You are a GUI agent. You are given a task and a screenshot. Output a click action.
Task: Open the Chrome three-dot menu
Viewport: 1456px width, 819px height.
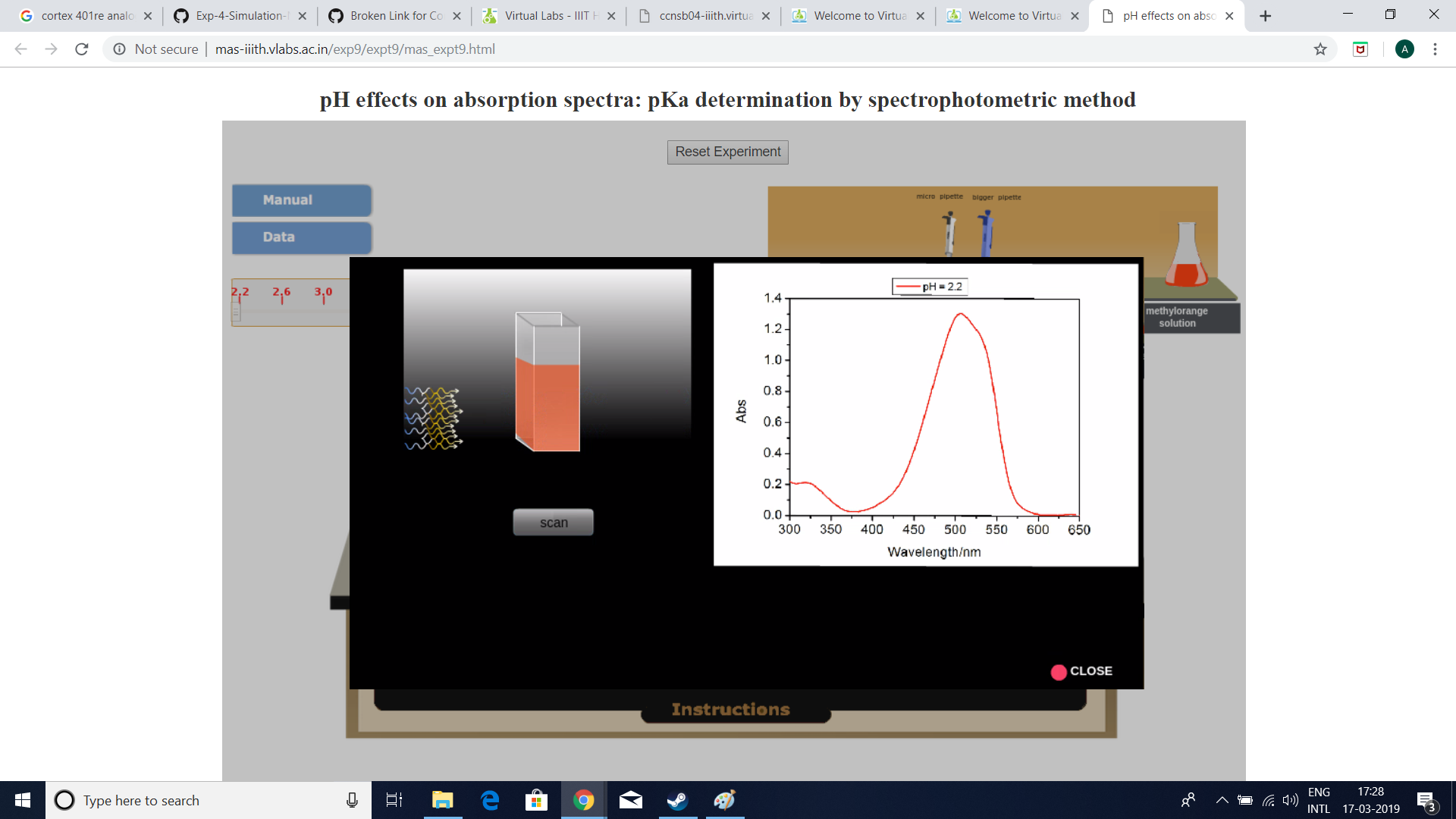pyautogui.click(x=1435, y=49)
